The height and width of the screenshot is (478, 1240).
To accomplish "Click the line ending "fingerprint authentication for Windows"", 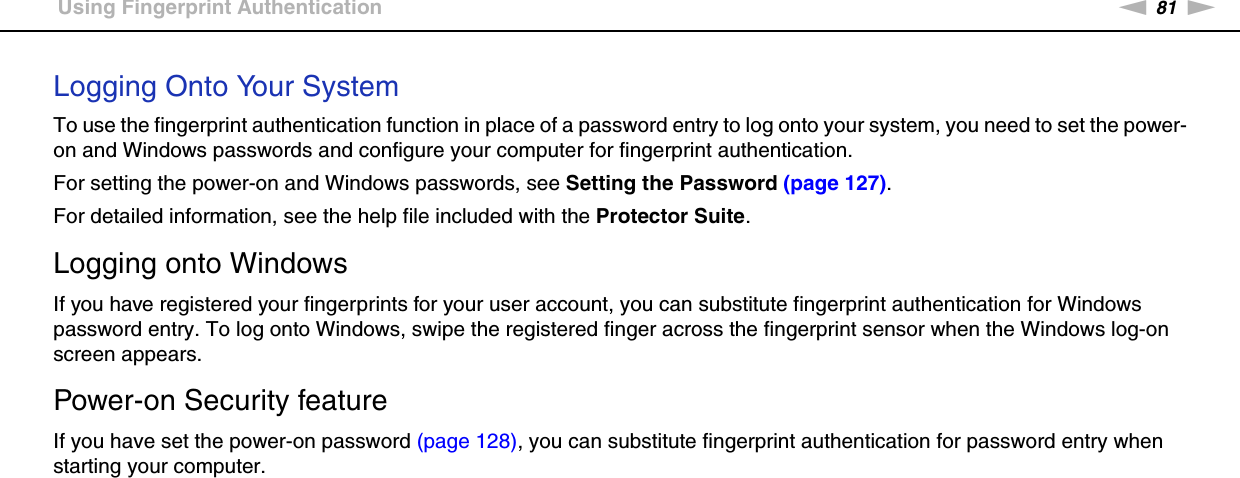I will click(597, 304).
